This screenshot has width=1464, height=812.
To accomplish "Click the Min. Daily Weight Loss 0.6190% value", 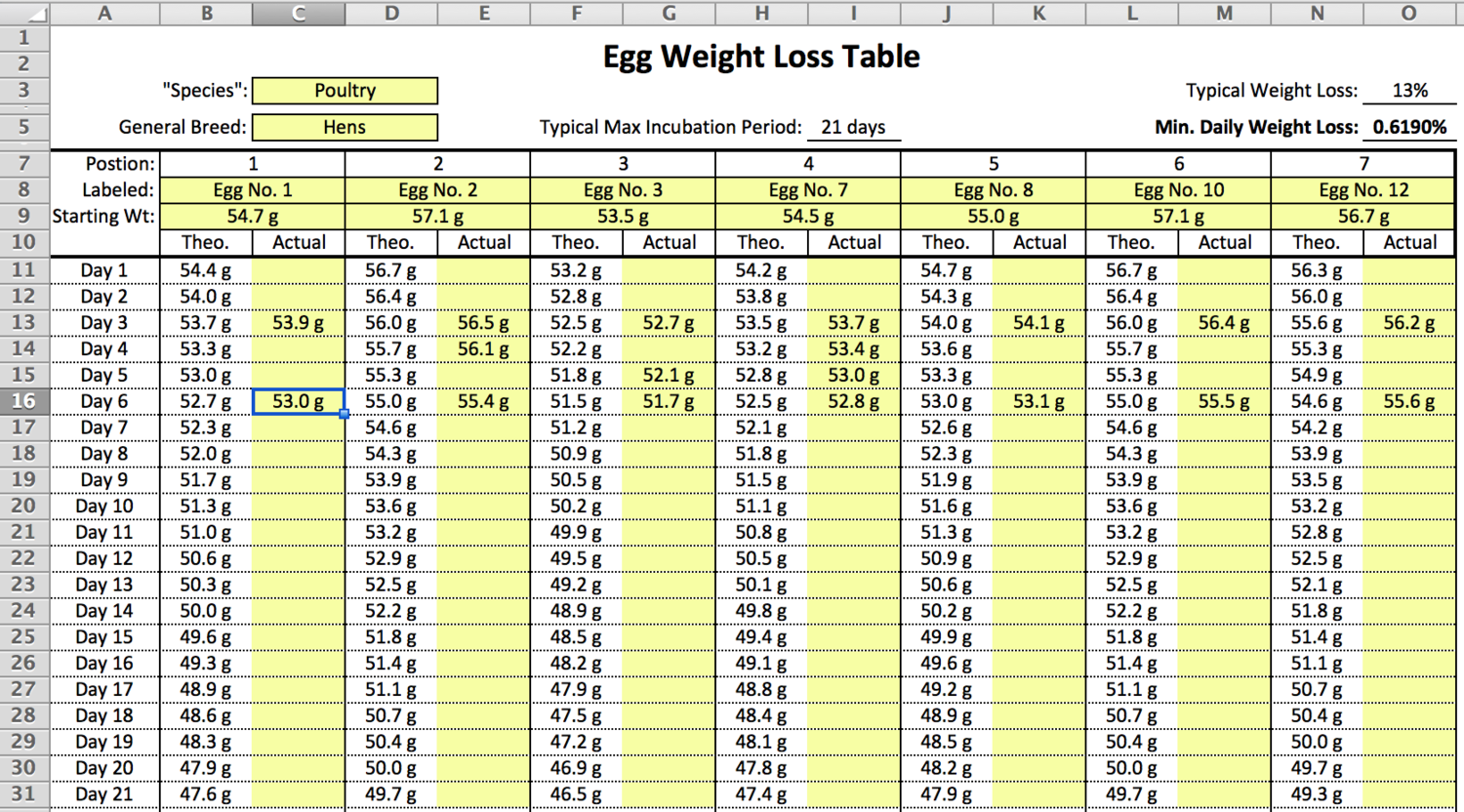I will coord(1409,128).
